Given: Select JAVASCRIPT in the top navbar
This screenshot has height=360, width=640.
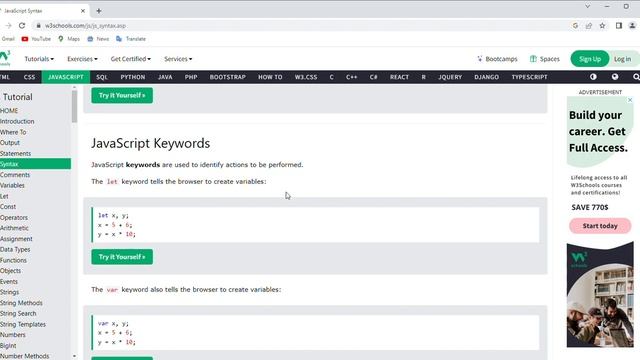Looking at the screenshot, I should coord(66,77).
